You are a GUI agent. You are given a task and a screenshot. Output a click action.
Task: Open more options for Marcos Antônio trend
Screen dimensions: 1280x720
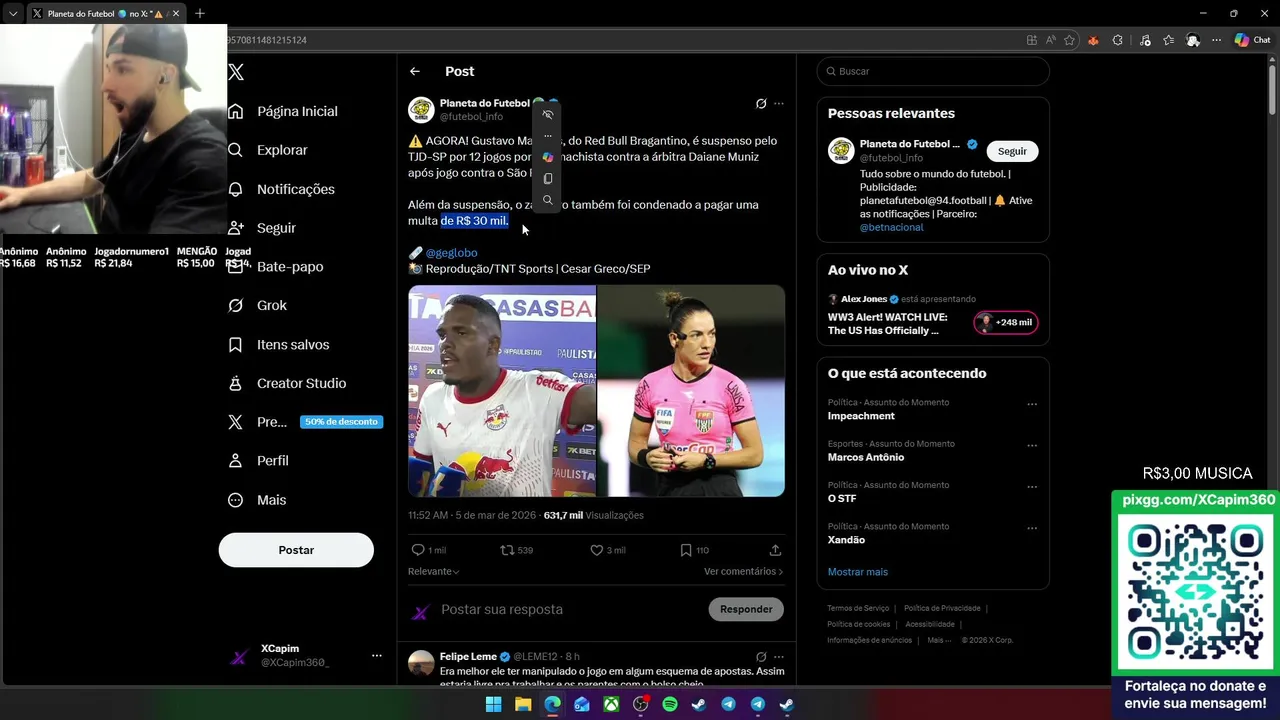tap(1032, 446)
